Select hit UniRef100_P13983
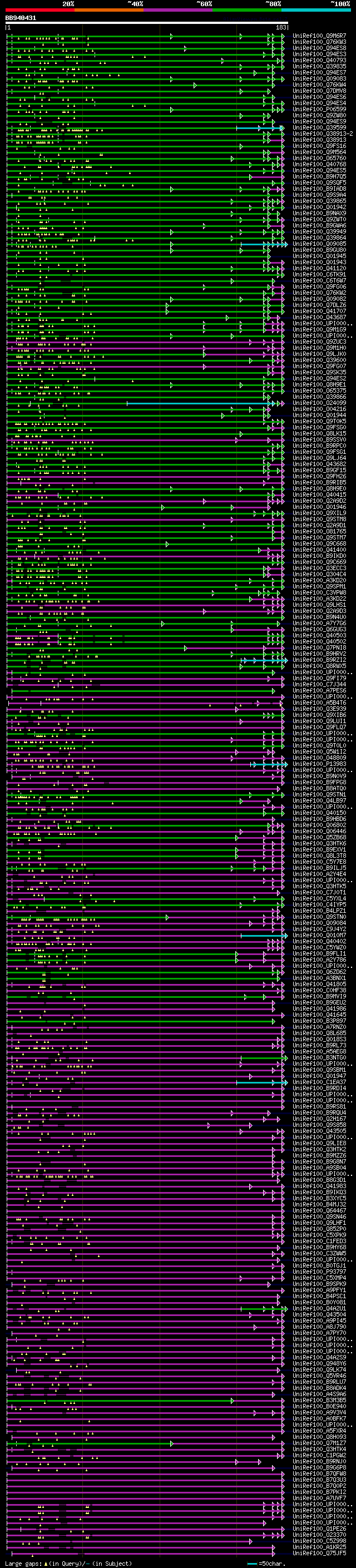 pos(319,764)
